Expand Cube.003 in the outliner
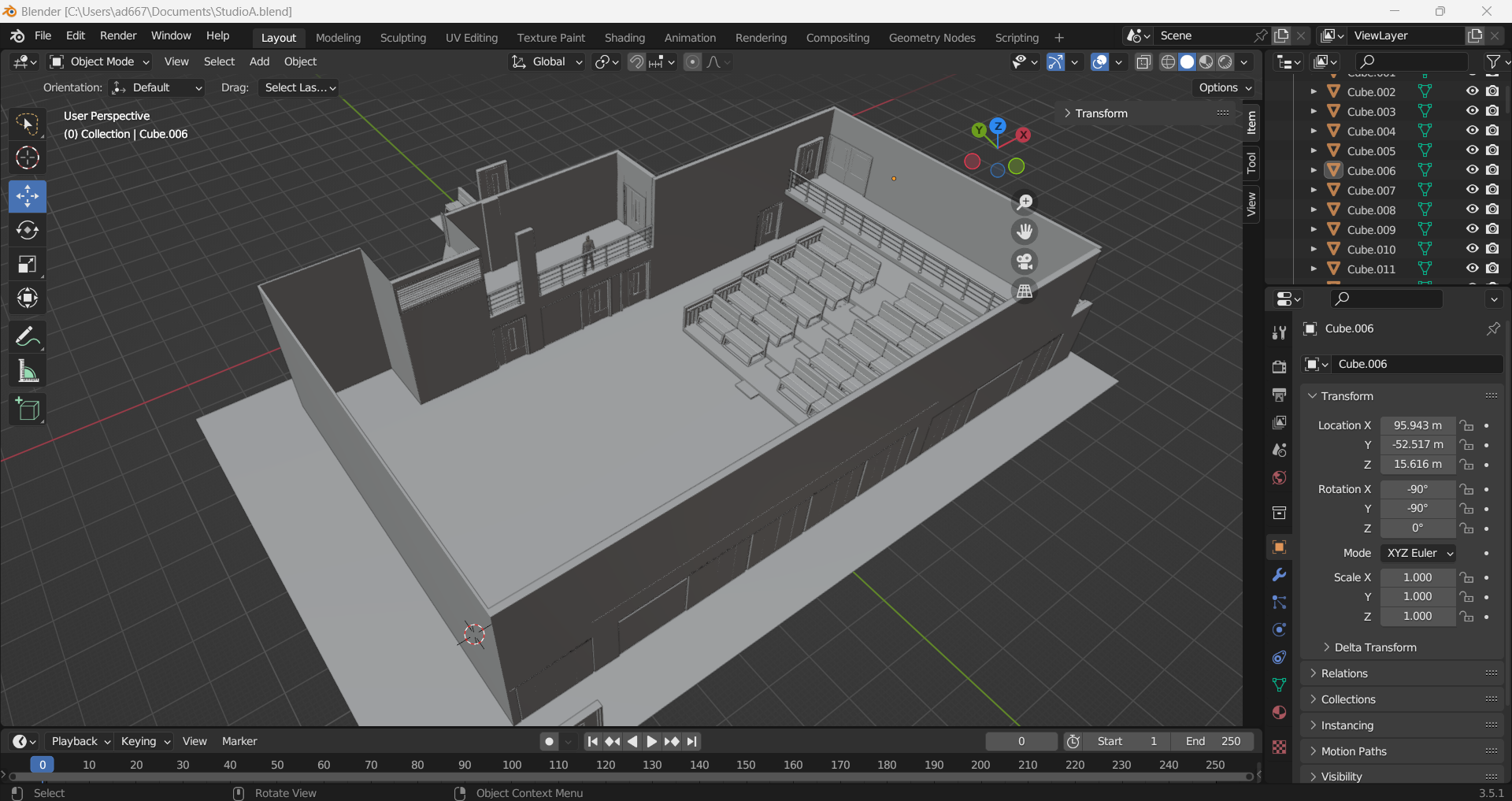Screen dimensions: 1512x801 click(x=1314, y=111)
